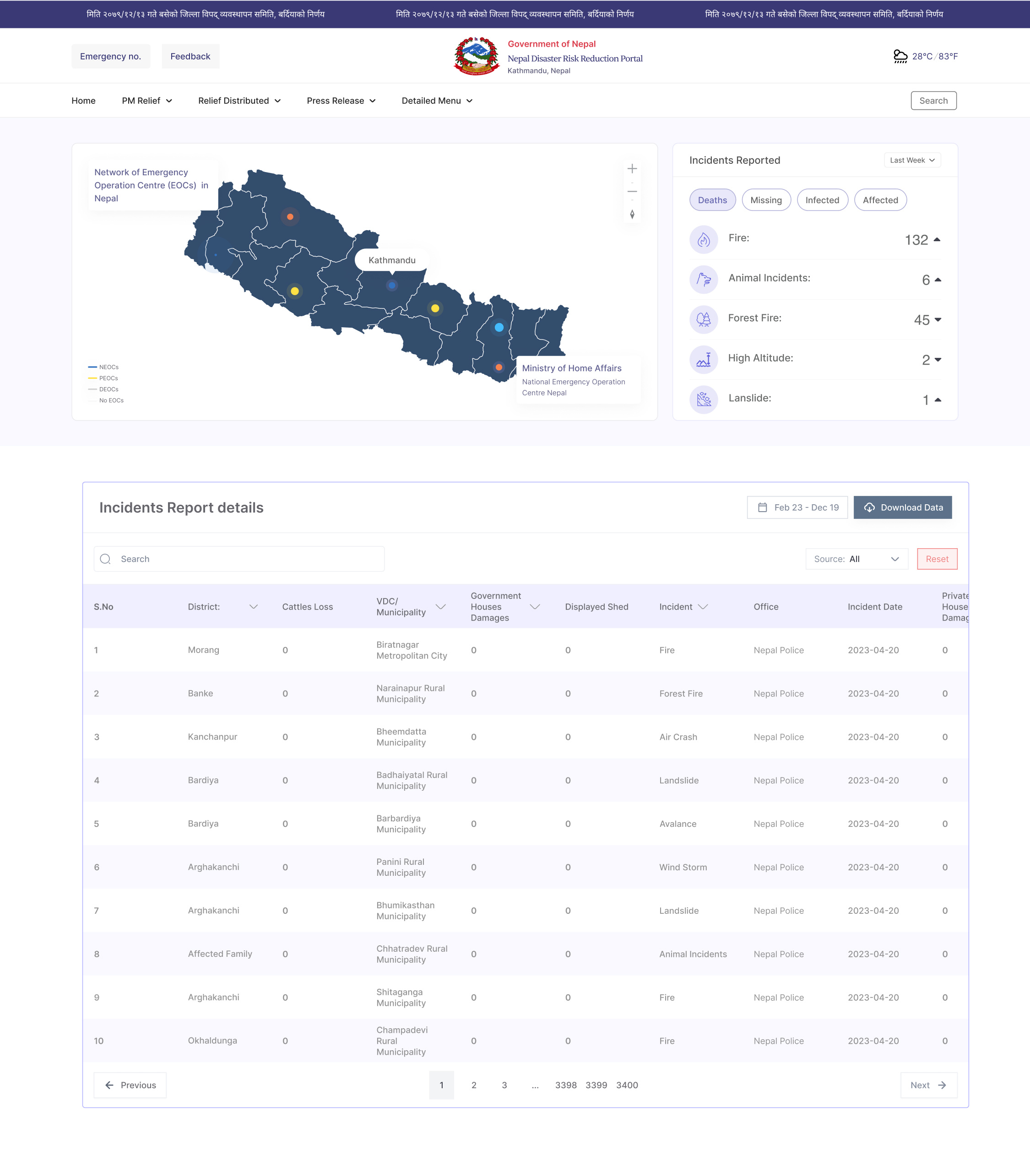
Task: Collapse the Fire incident count expander
Action: (x=938, y=240)
